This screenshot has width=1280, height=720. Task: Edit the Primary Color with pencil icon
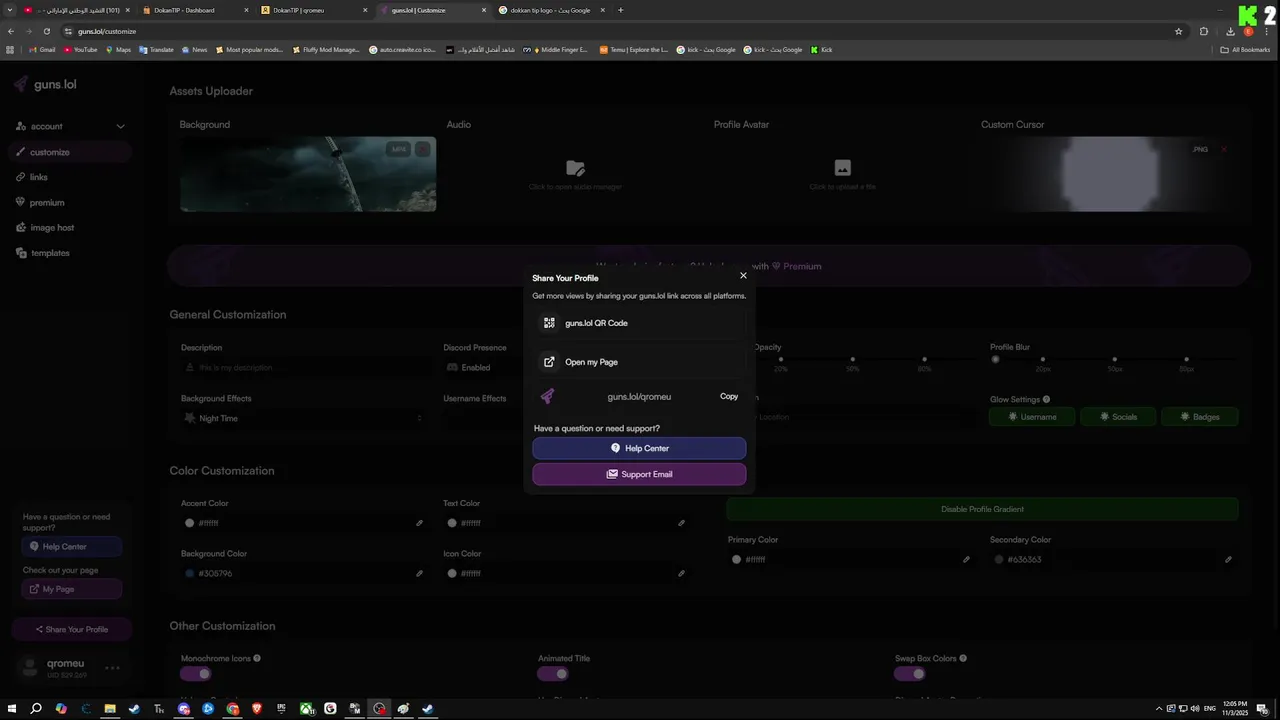[966, 559]
